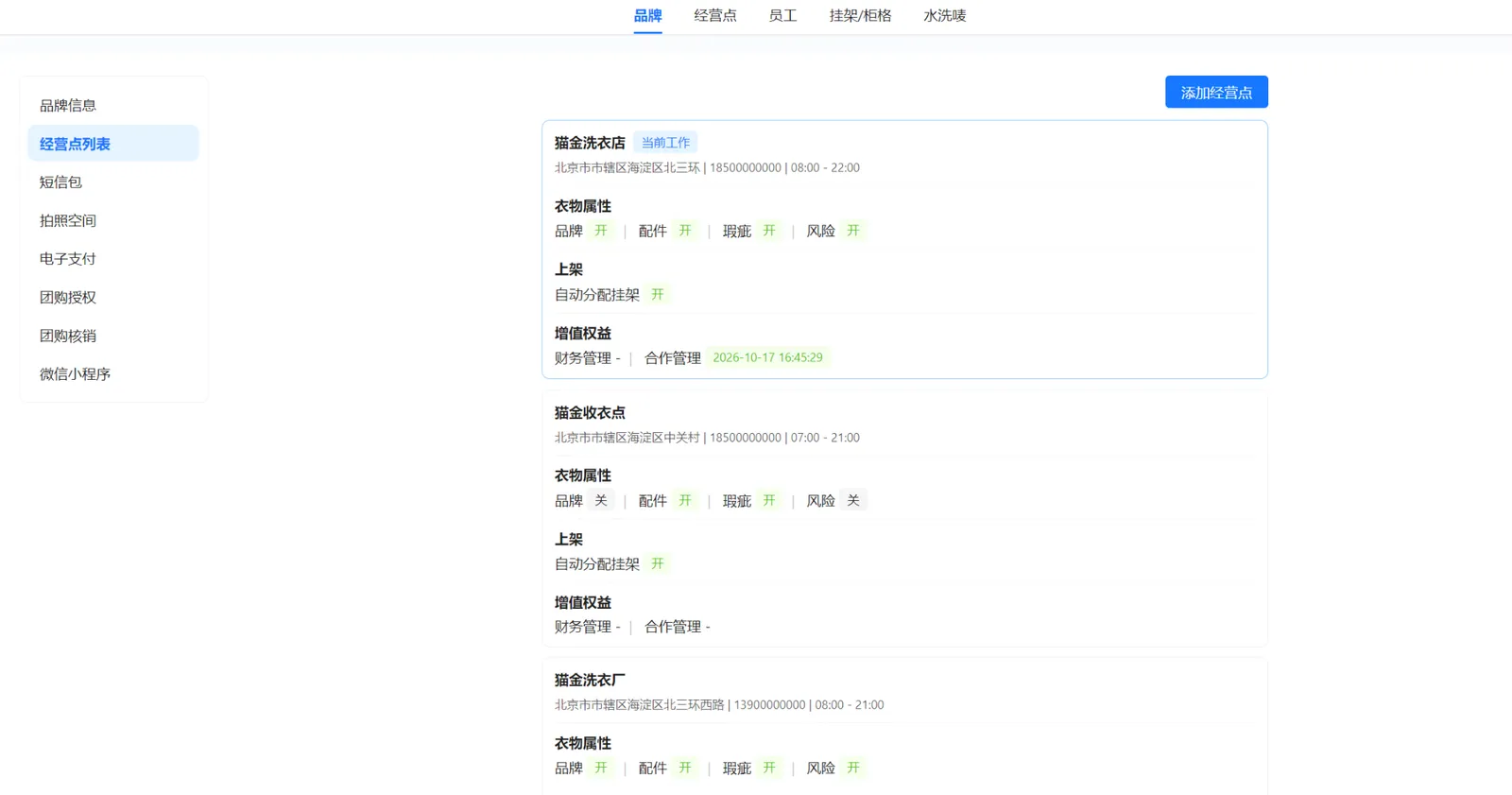Go to 拍照空间 in the sidebar

tap(113, 221)
